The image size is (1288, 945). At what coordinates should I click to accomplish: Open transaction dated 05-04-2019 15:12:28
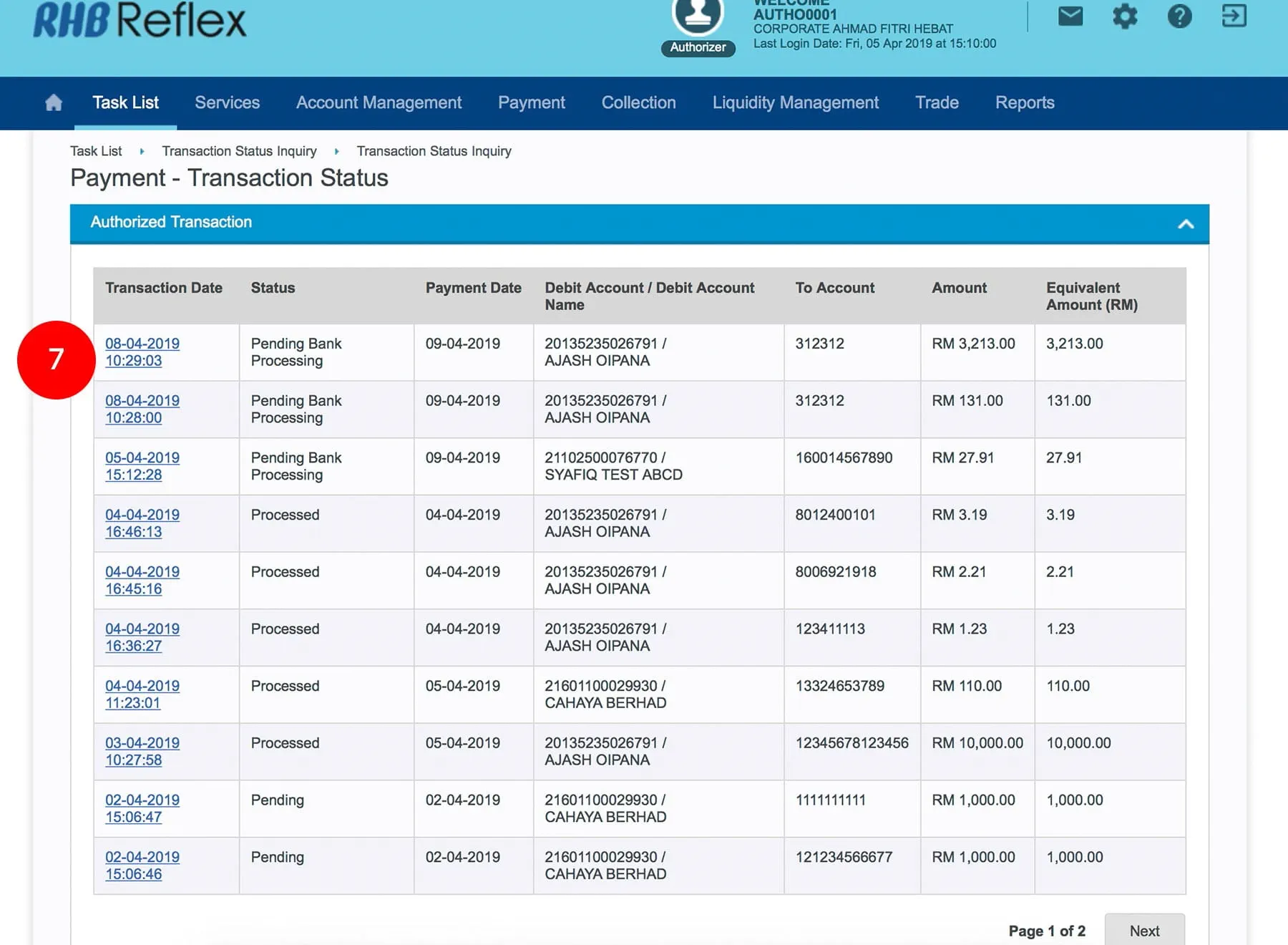click(x=142, y=466)
